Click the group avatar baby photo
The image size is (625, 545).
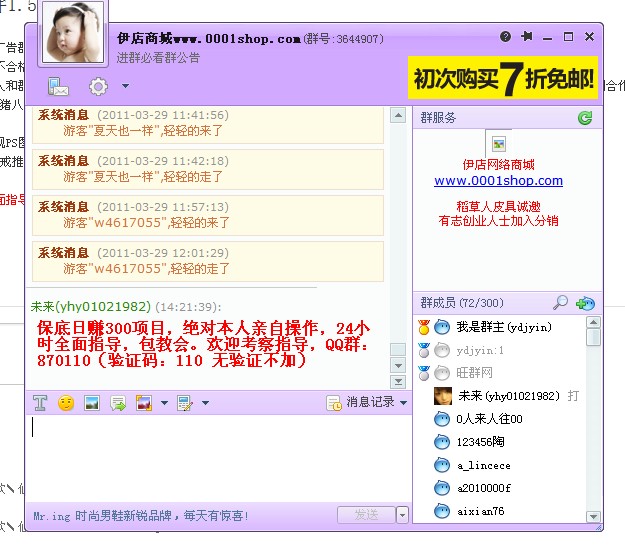[x=73, y=32]
